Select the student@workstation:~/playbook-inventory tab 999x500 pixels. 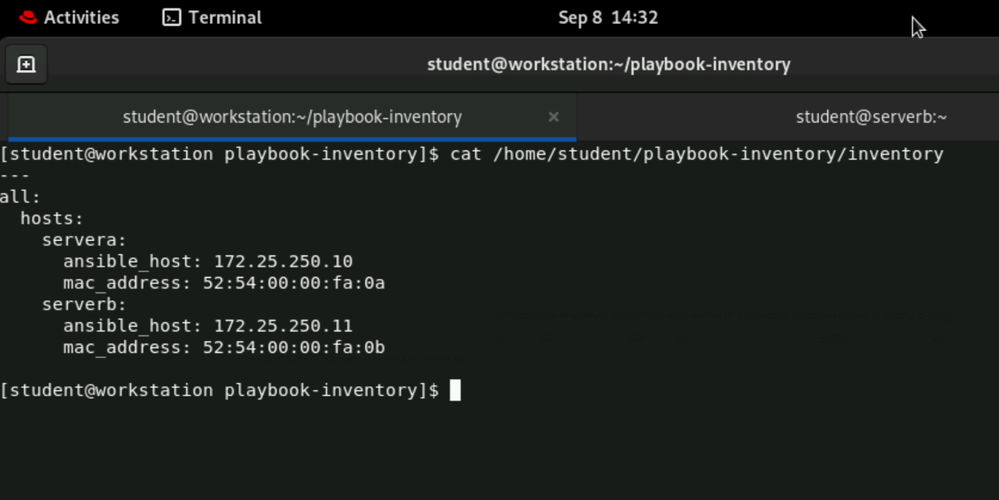[292, 117]
